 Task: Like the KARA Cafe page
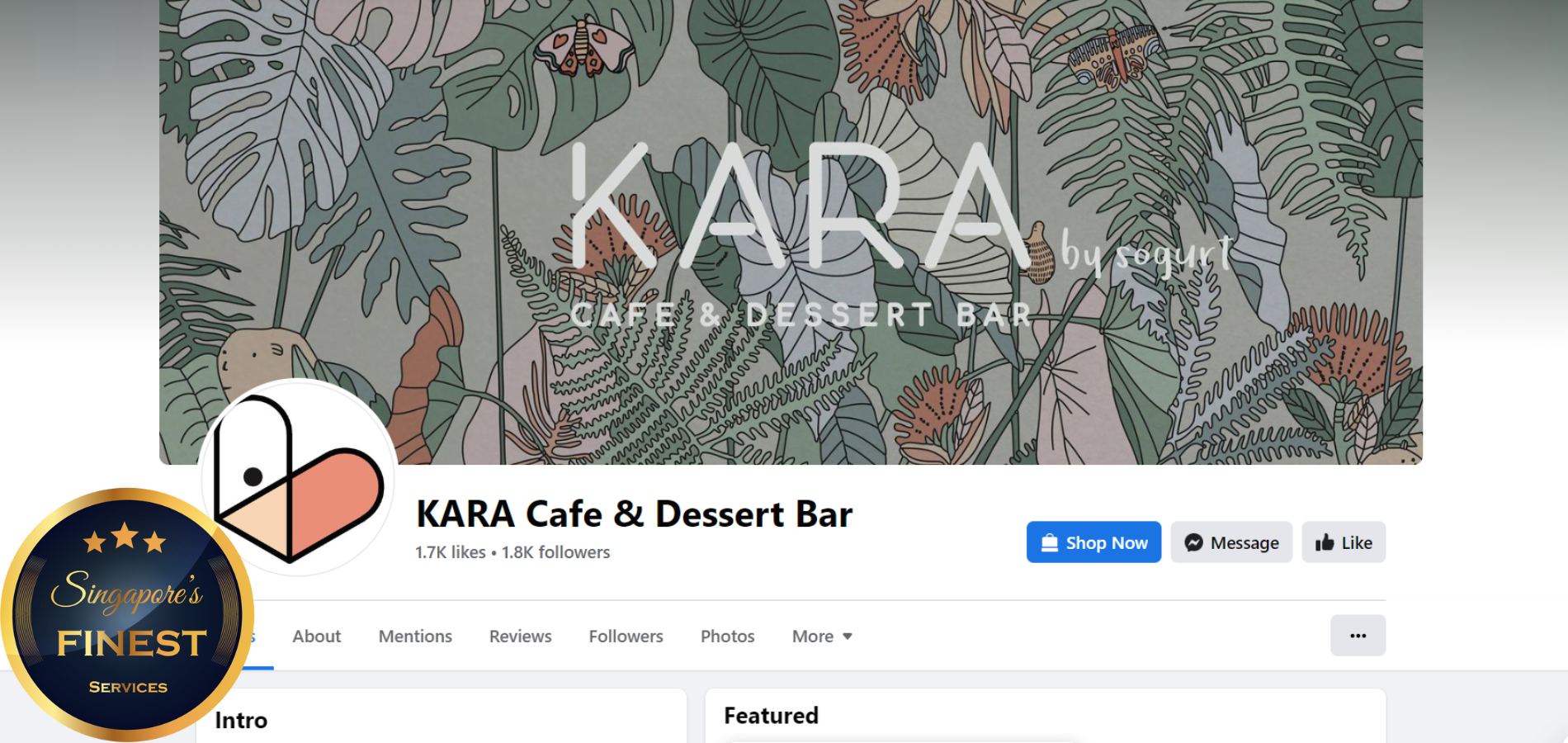1344,542
